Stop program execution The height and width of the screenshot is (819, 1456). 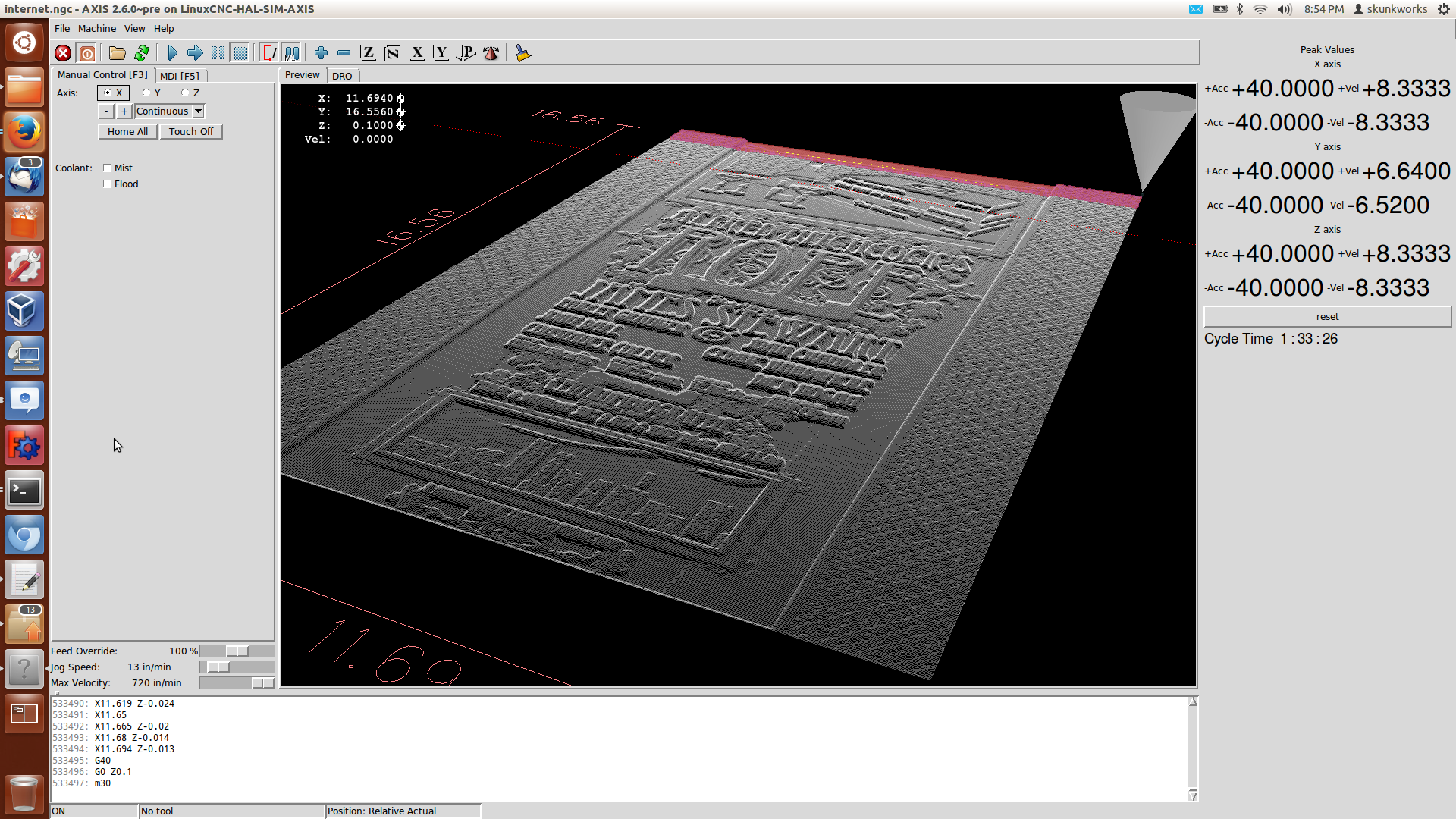pyautogui.click(x=240, y=53)
